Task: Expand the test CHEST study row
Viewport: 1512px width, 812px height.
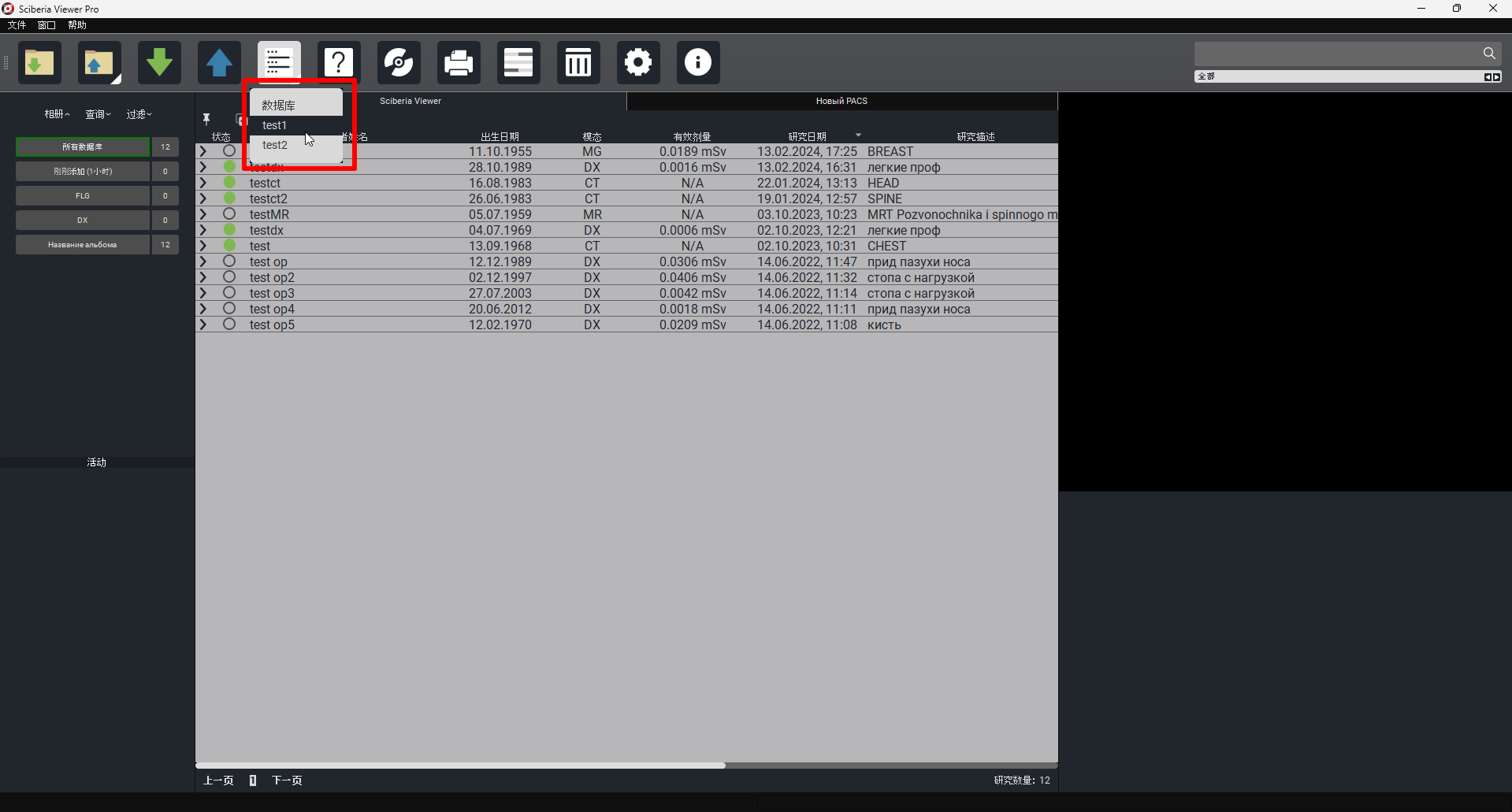Action: [203, 246]
